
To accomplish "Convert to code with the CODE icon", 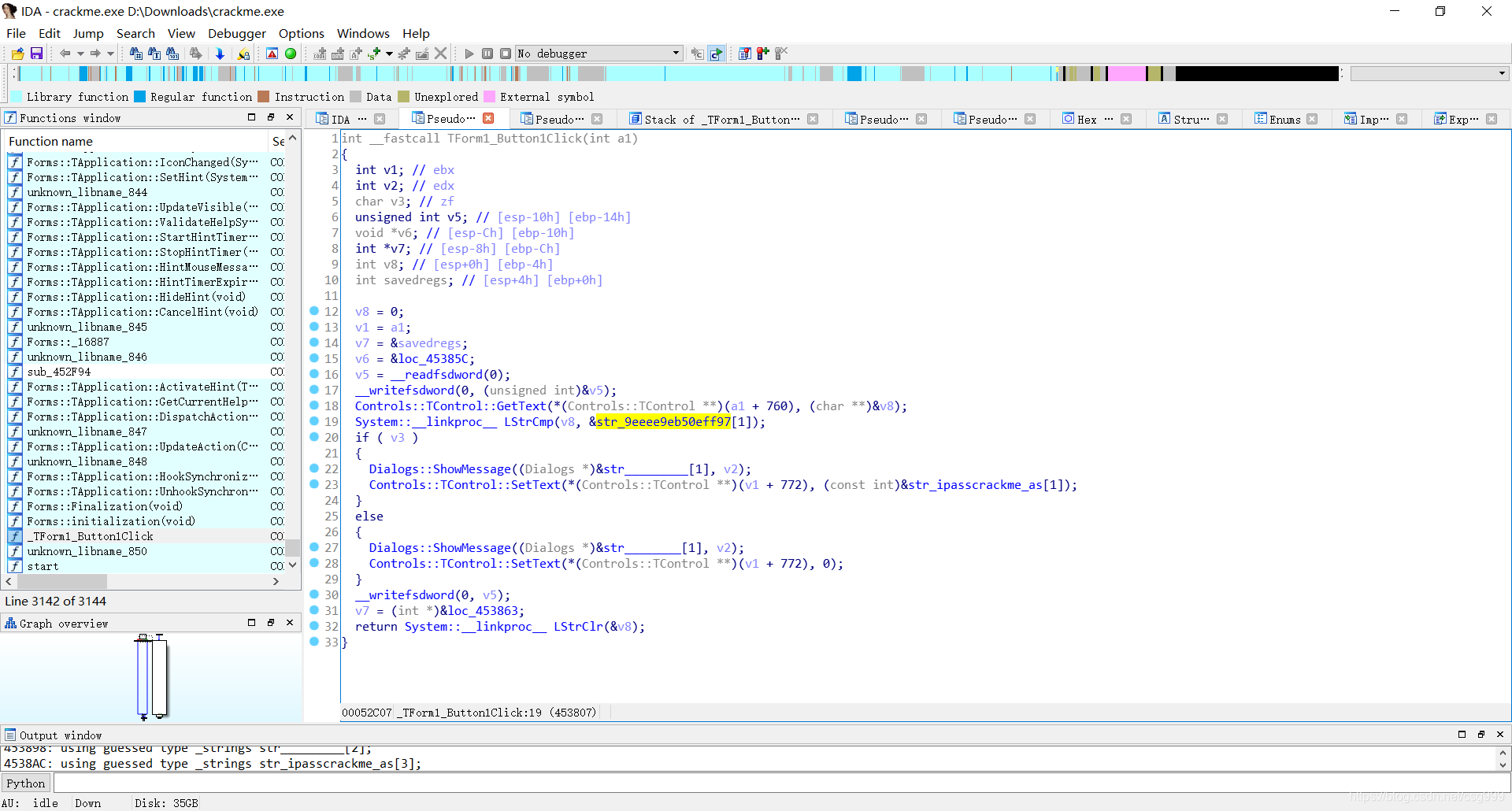I will coord(320,54).
